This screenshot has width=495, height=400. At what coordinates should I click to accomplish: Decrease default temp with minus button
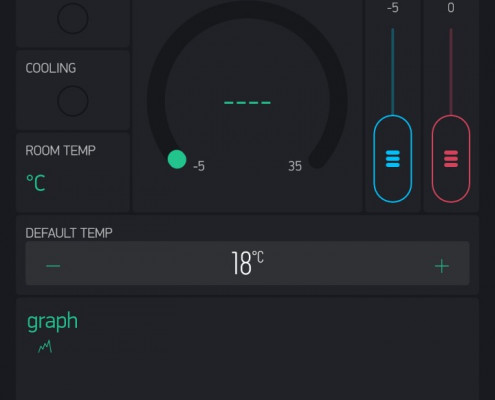click(x=53, y=266)
